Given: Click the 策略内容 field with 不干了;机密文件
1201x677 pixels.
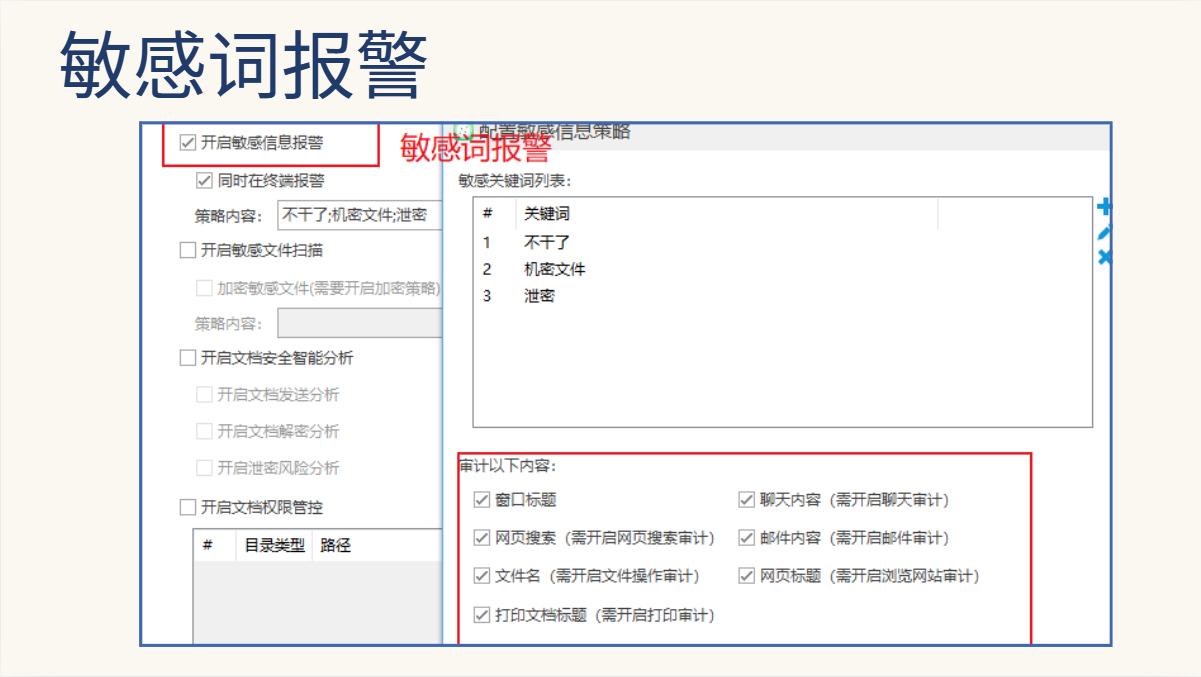Looking at the screenshot, I should coord(358,215).
